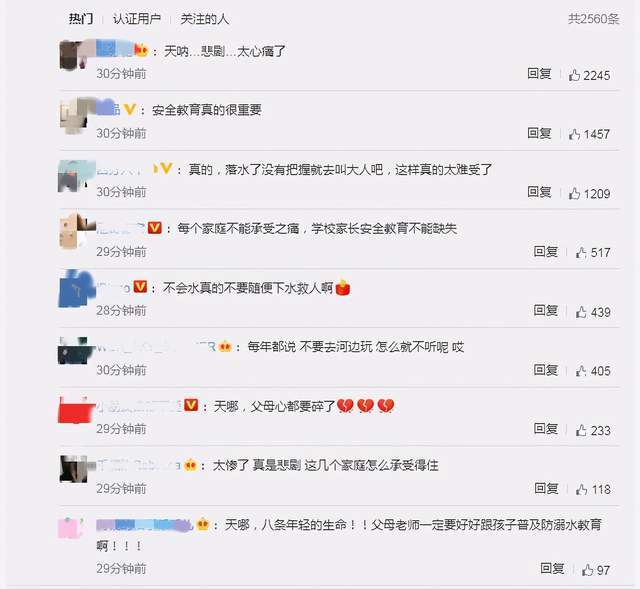
Task: Reply to comment with 1209 likes
Action: click(x=539, y=192)
